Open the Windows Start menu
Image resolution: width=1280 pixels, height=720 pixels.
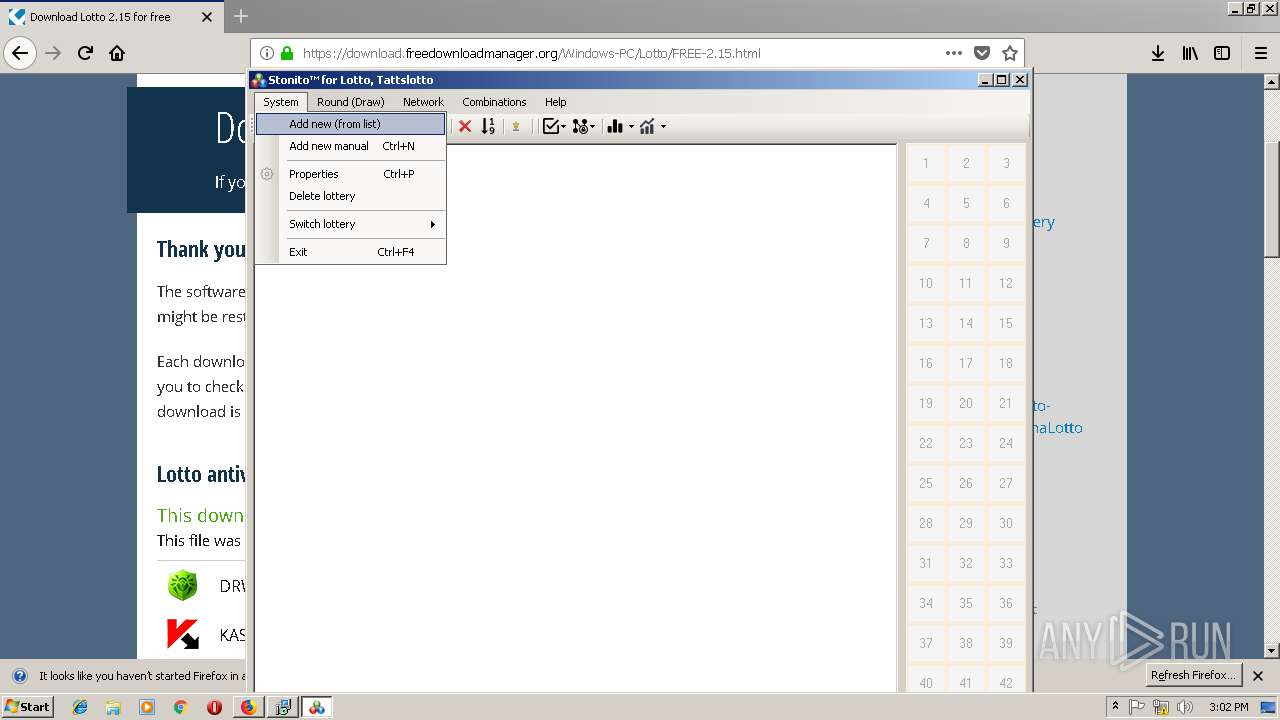click(x=28, y=707)
